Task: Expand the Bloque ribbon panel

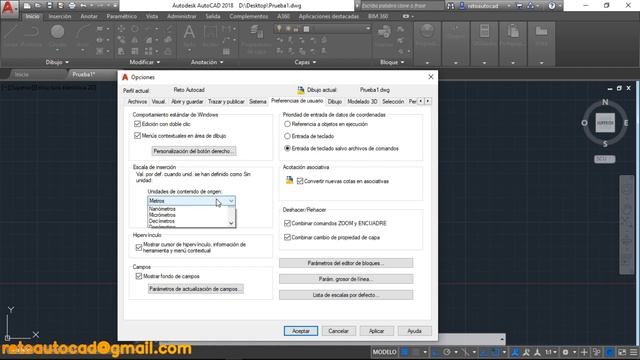Action: 392,62
